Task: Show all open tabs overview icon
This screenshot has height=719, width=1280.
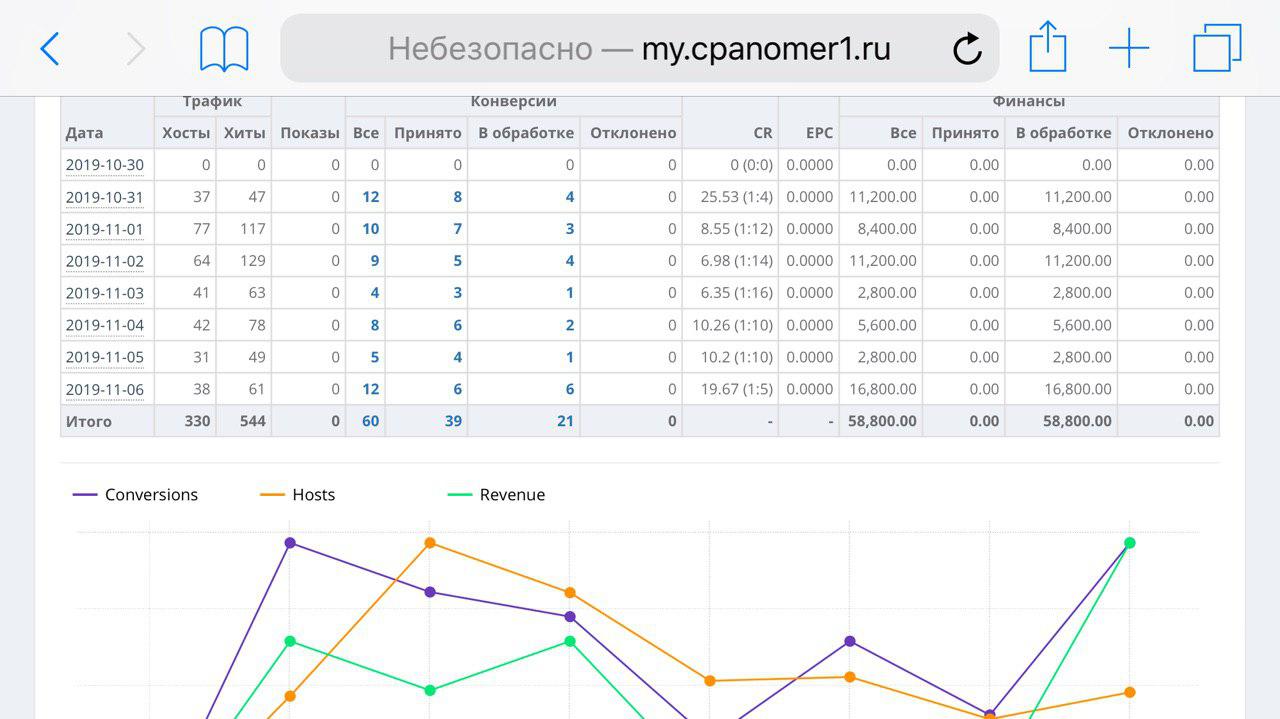Action: 1217,48
